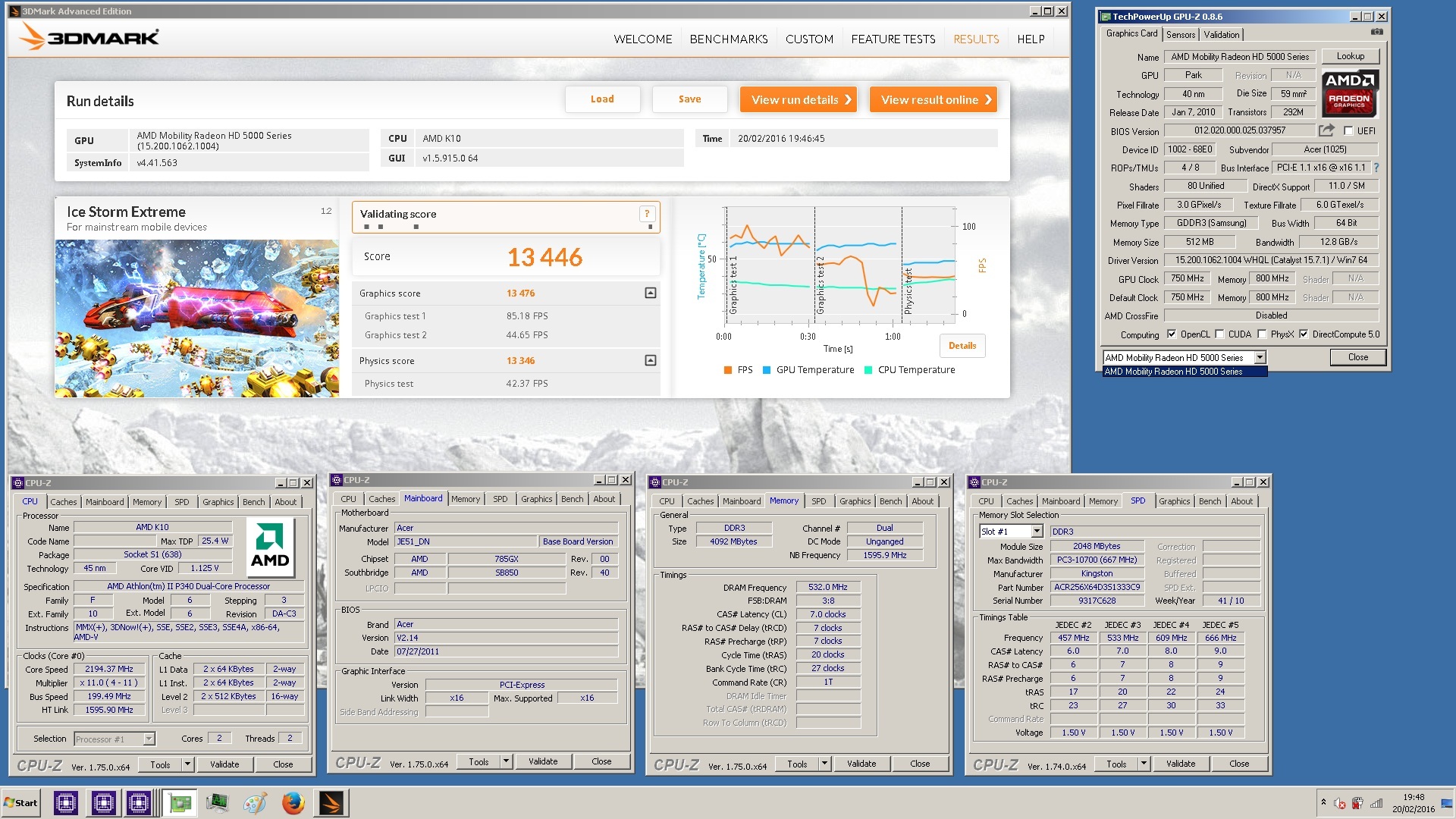This screenshot has height=819, width=1456.
Task: Click the third CPU-Z taskbar icon
Action: coord(139,802)
